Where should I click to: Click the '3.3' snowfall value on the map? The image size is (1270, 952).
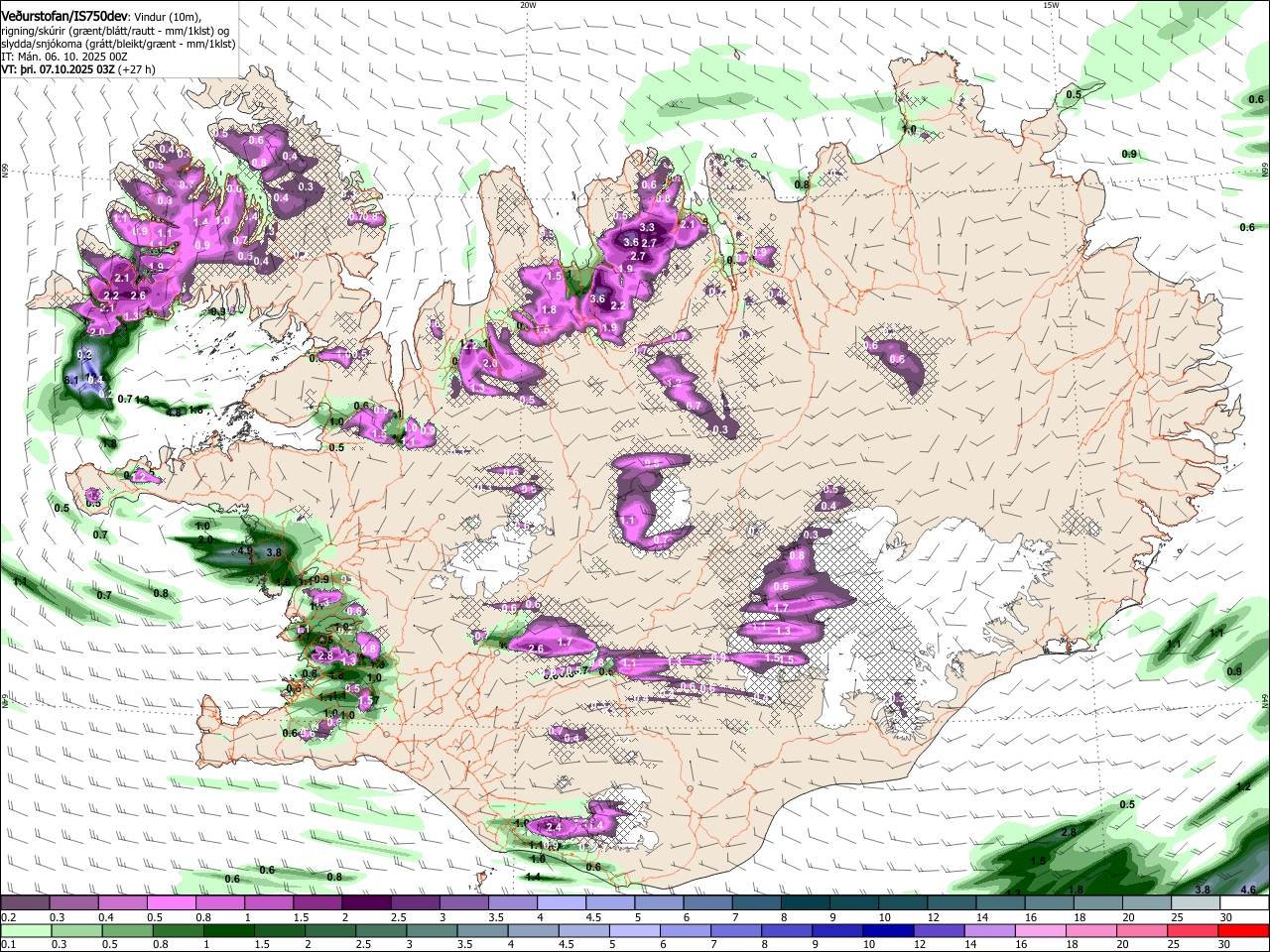click(x=647, y=229)
